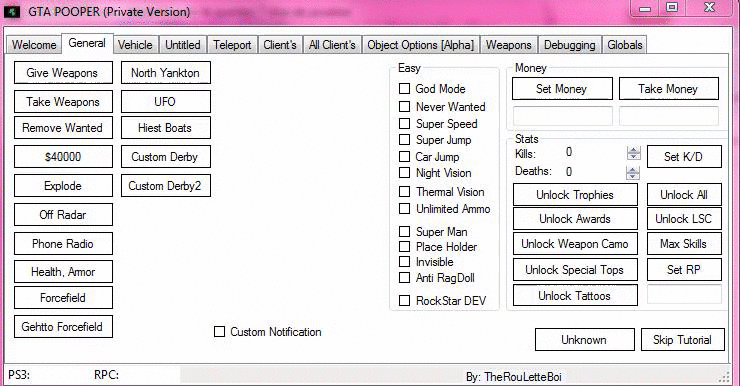Click the Skip Tutorial button
The height and width of the screenshot is (386, 740).
(x=682, y=340)
